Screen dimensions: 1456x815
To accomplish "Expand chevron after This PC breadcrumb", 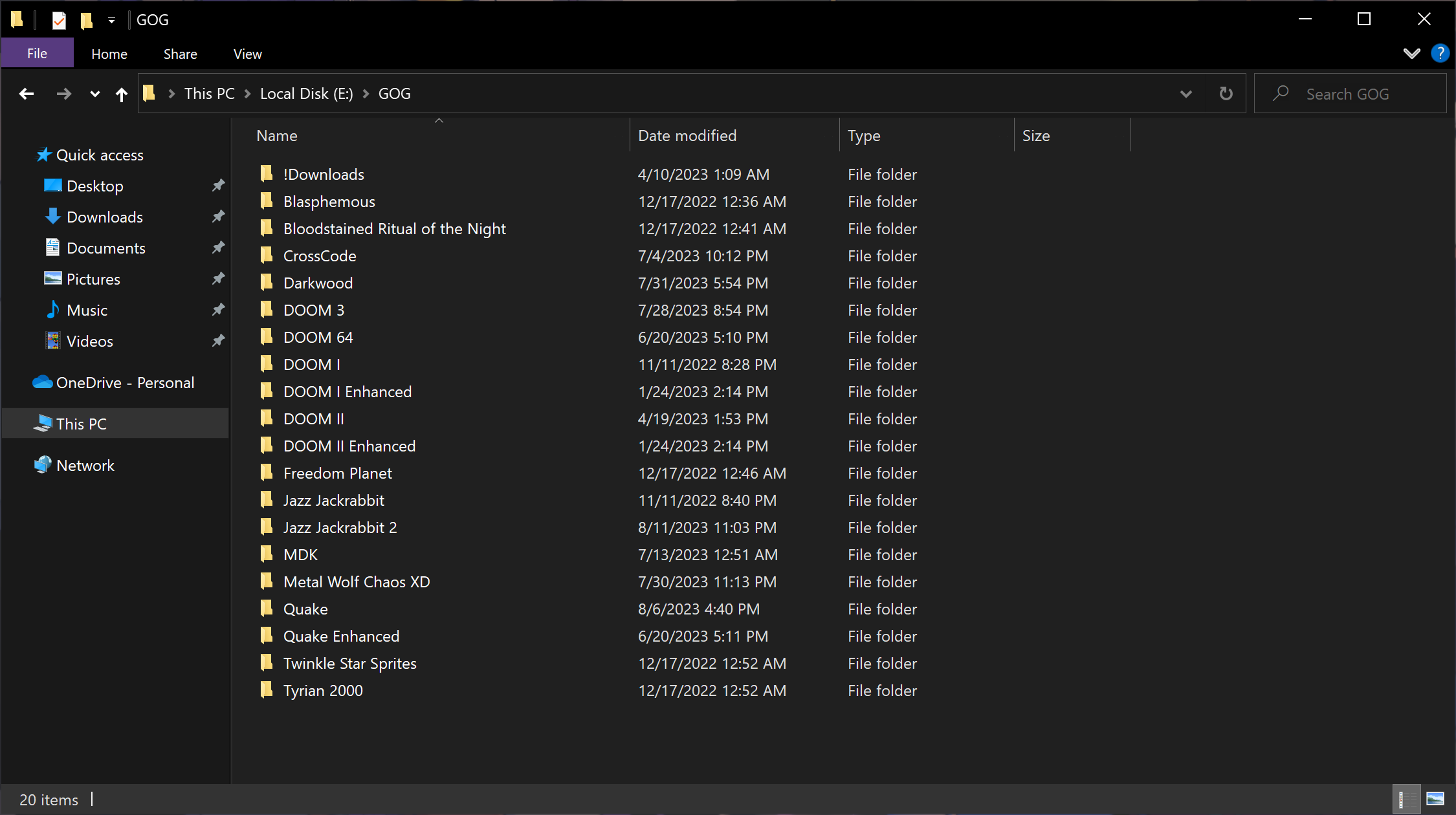I will (x=247, y=94).
